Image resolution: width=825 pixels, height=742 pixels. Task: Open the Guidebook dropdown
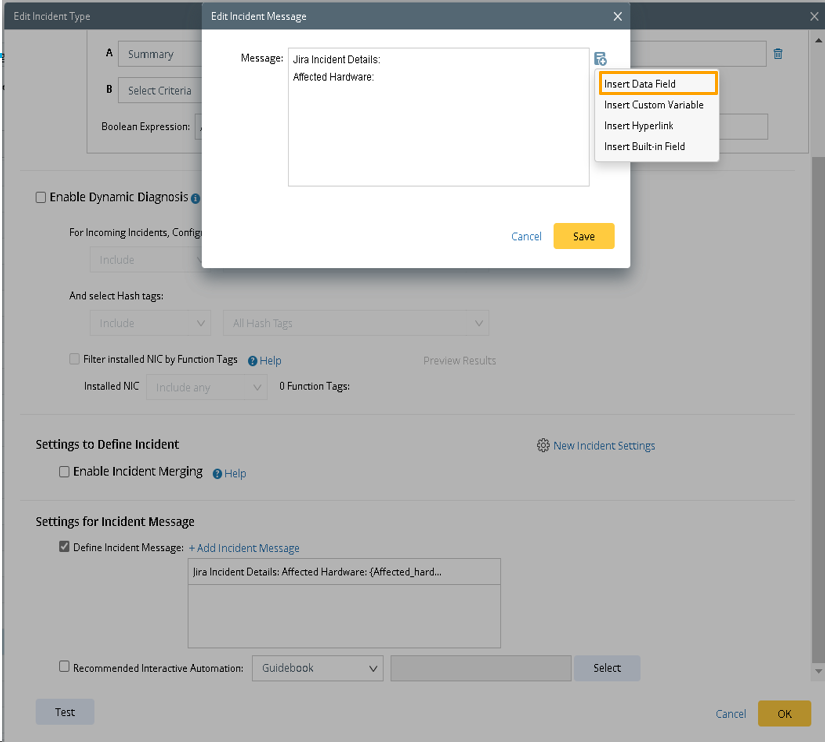point(317,668)
